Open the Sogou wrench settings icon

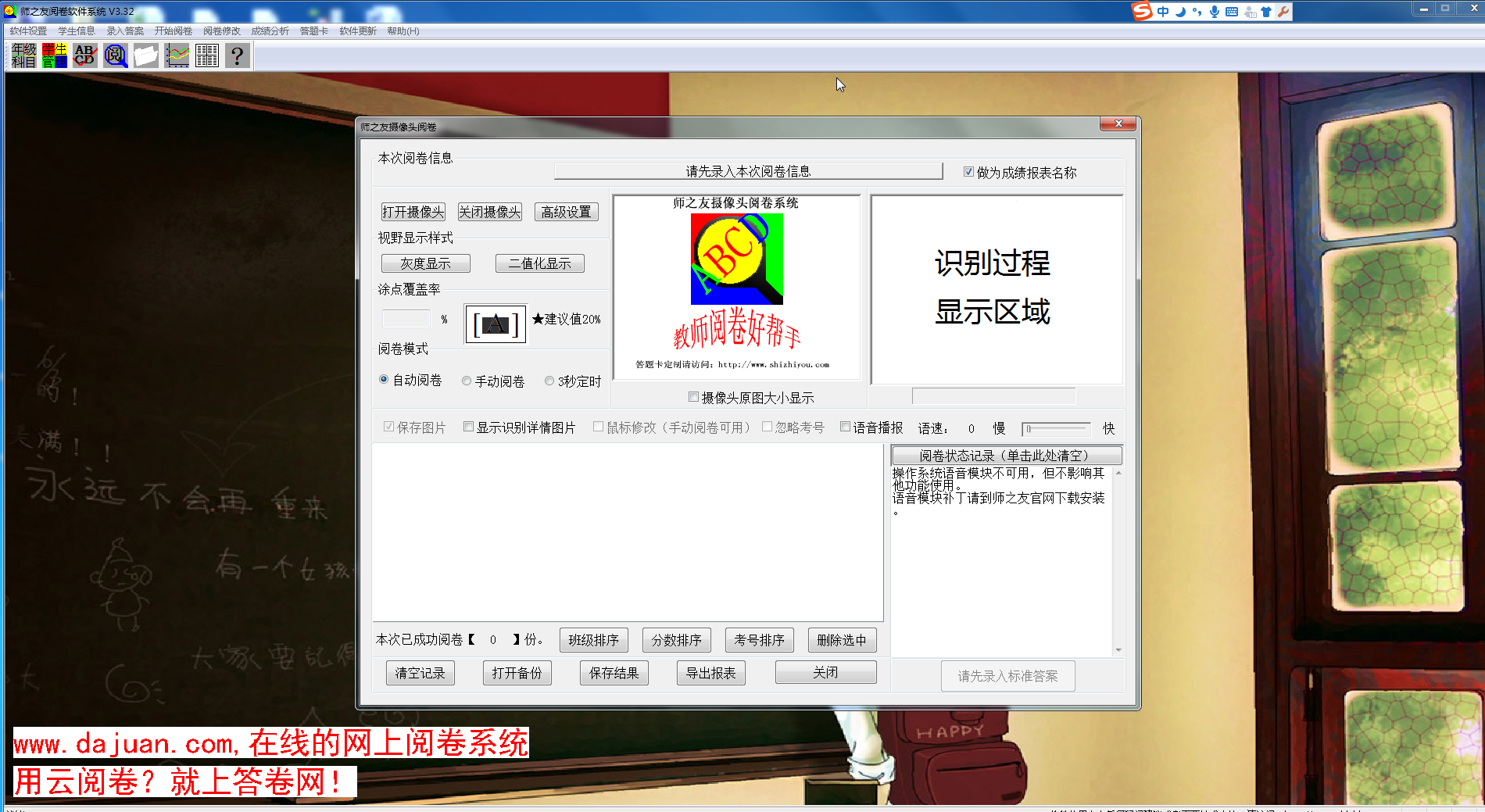pyautogui.click(x=1285, y=11)
